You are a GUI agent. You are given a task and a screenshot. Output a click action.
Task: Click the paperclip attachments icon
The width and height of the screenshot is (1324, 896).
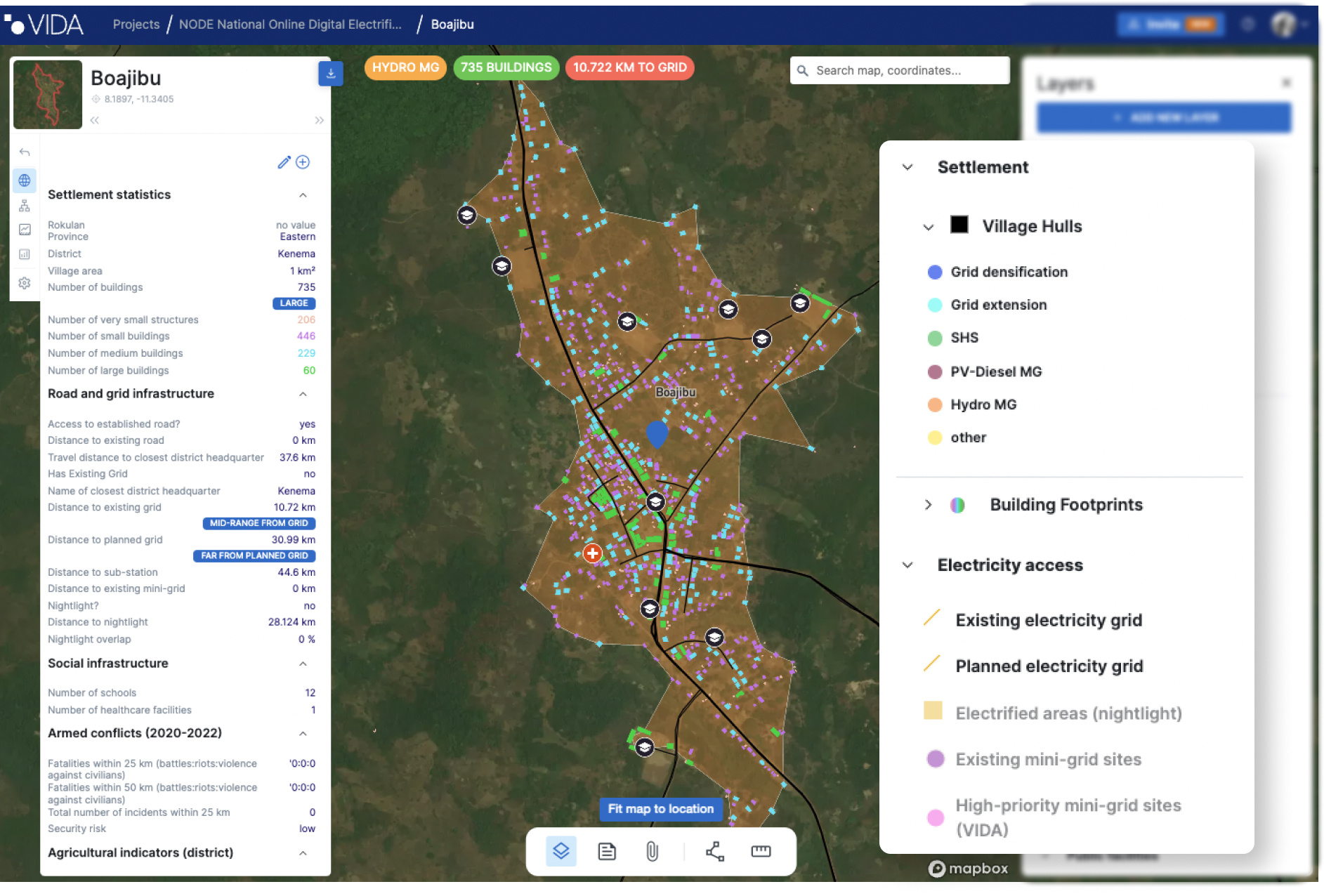tap(652, 851)
